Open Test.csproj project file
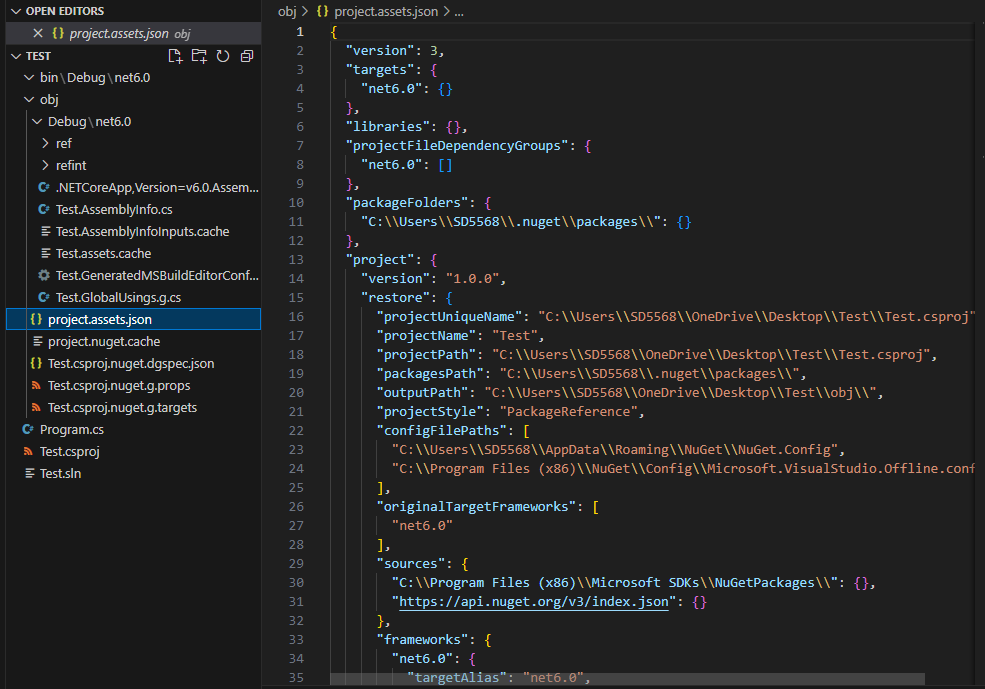 point(133,451)
